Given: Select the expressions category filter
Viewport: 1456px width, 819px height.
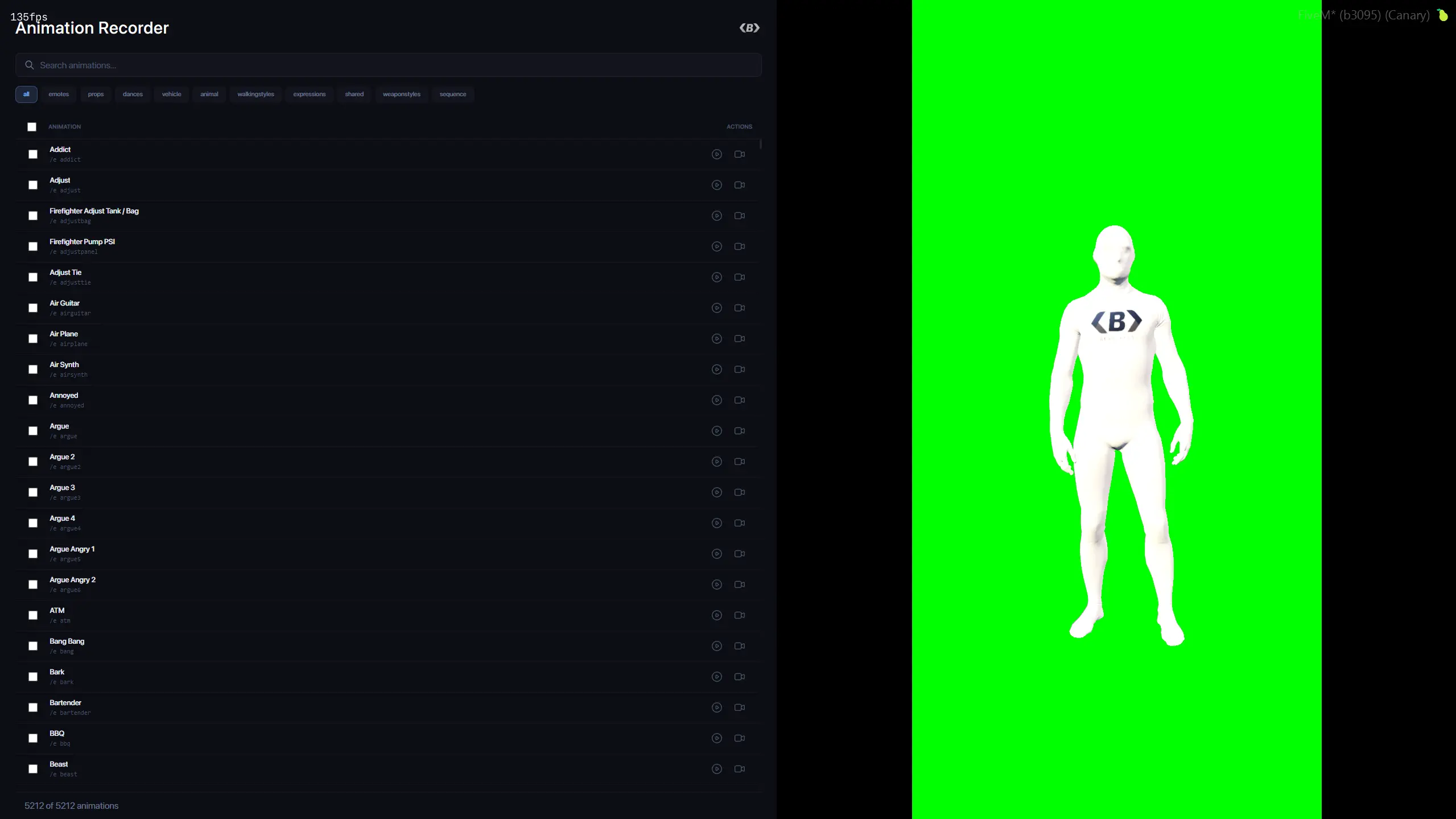Looking at the screenshot, I should tap(309, 94).
